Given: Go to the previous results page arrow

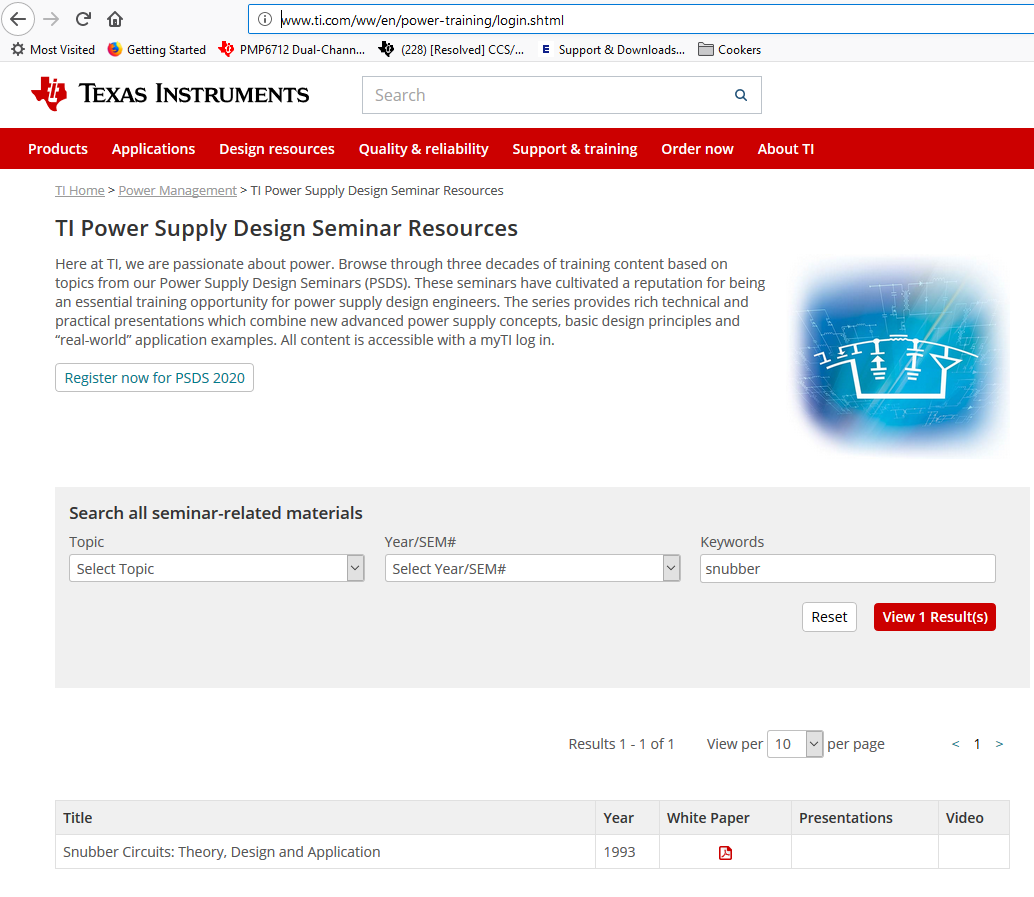Looking at the screenshot, I should pos(956,744).
